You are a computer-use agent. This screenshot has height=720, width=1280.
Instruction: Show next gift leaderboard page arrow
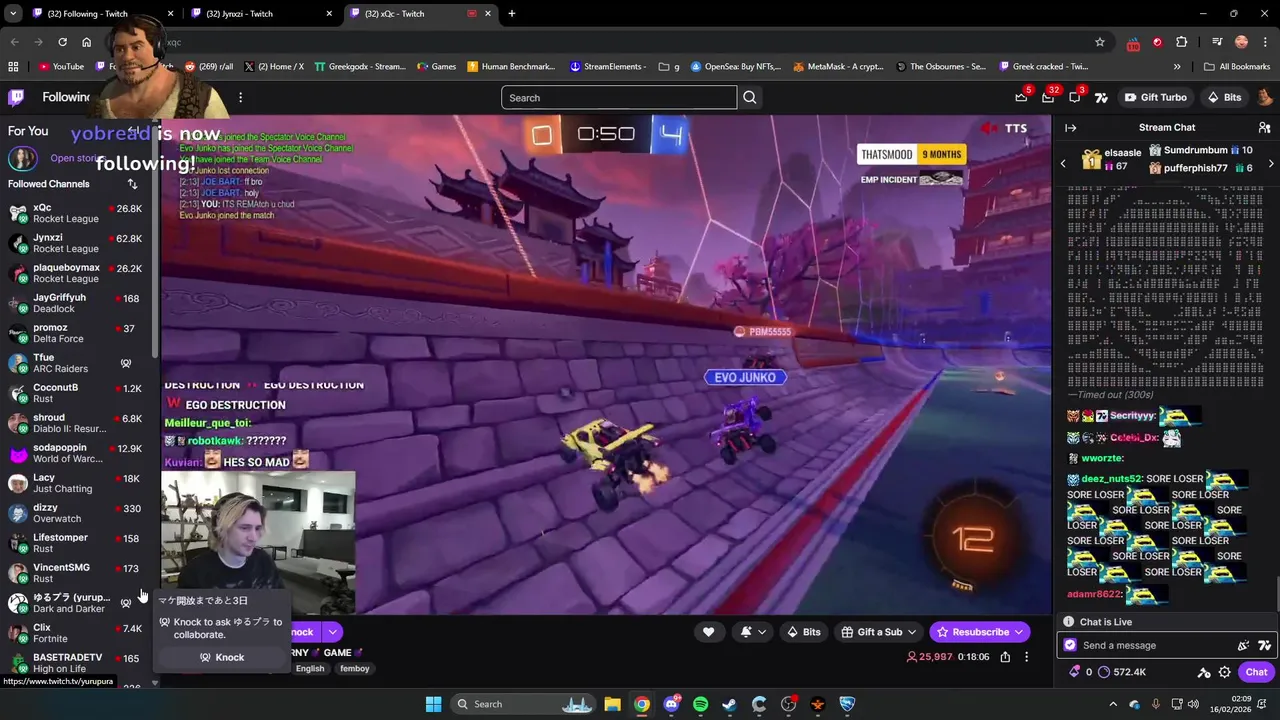[1271, 163]
